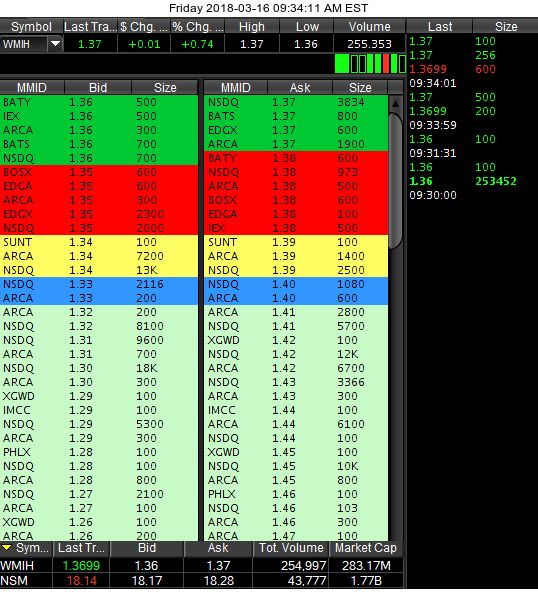Click the PHLX bid at 1.28
Image resolution: width=538 pixels, height=592 pixels.
coord(99,452)
